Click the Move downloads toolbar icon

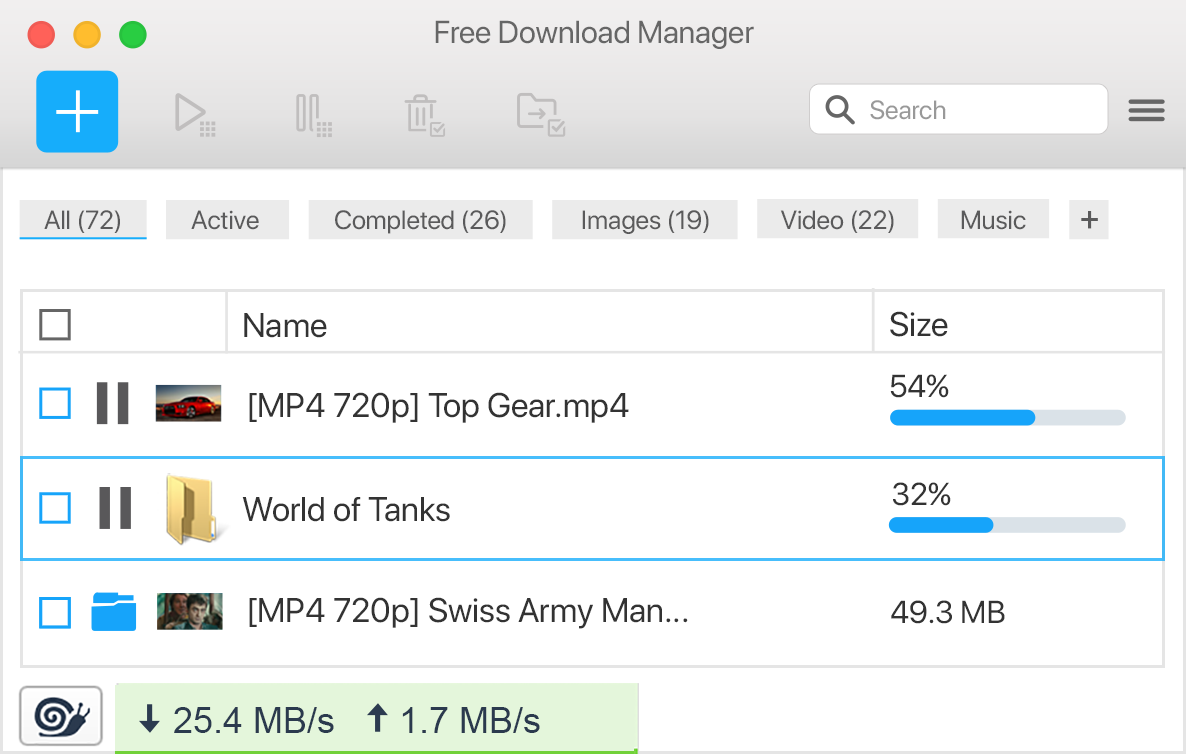click(x=539, y=111)
